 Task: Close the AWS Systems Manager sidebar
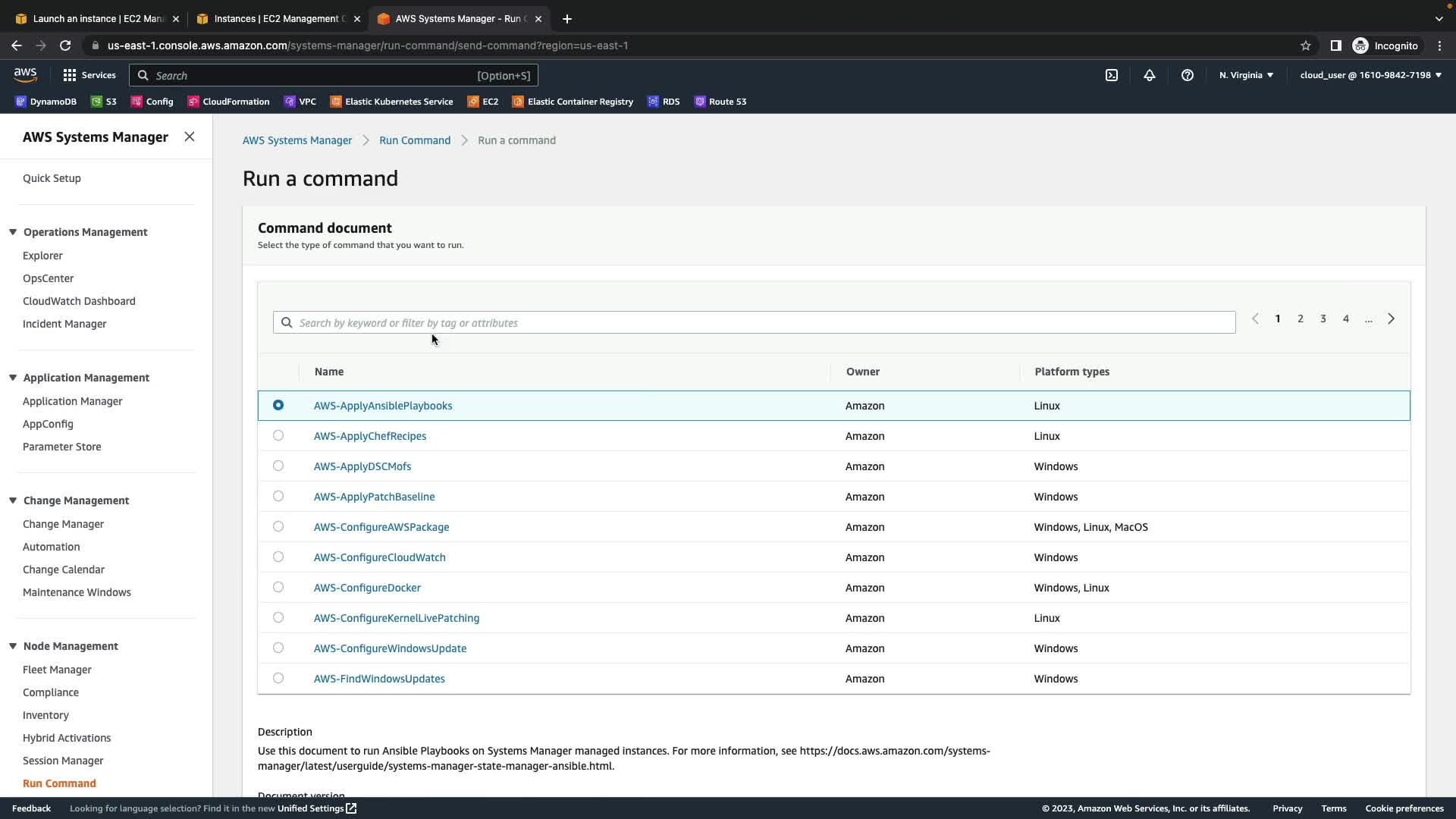click(x=190, y=136)
